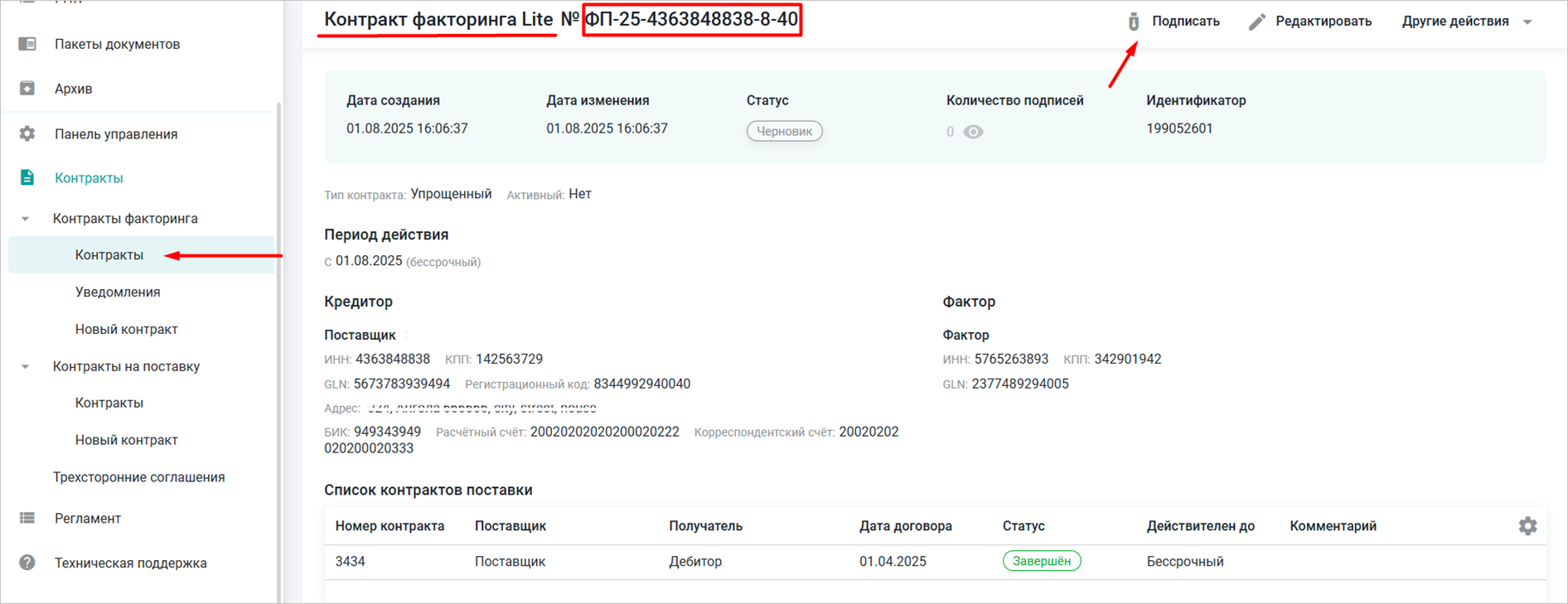Select Уведомления in factoring submenu

coord(118,292)
